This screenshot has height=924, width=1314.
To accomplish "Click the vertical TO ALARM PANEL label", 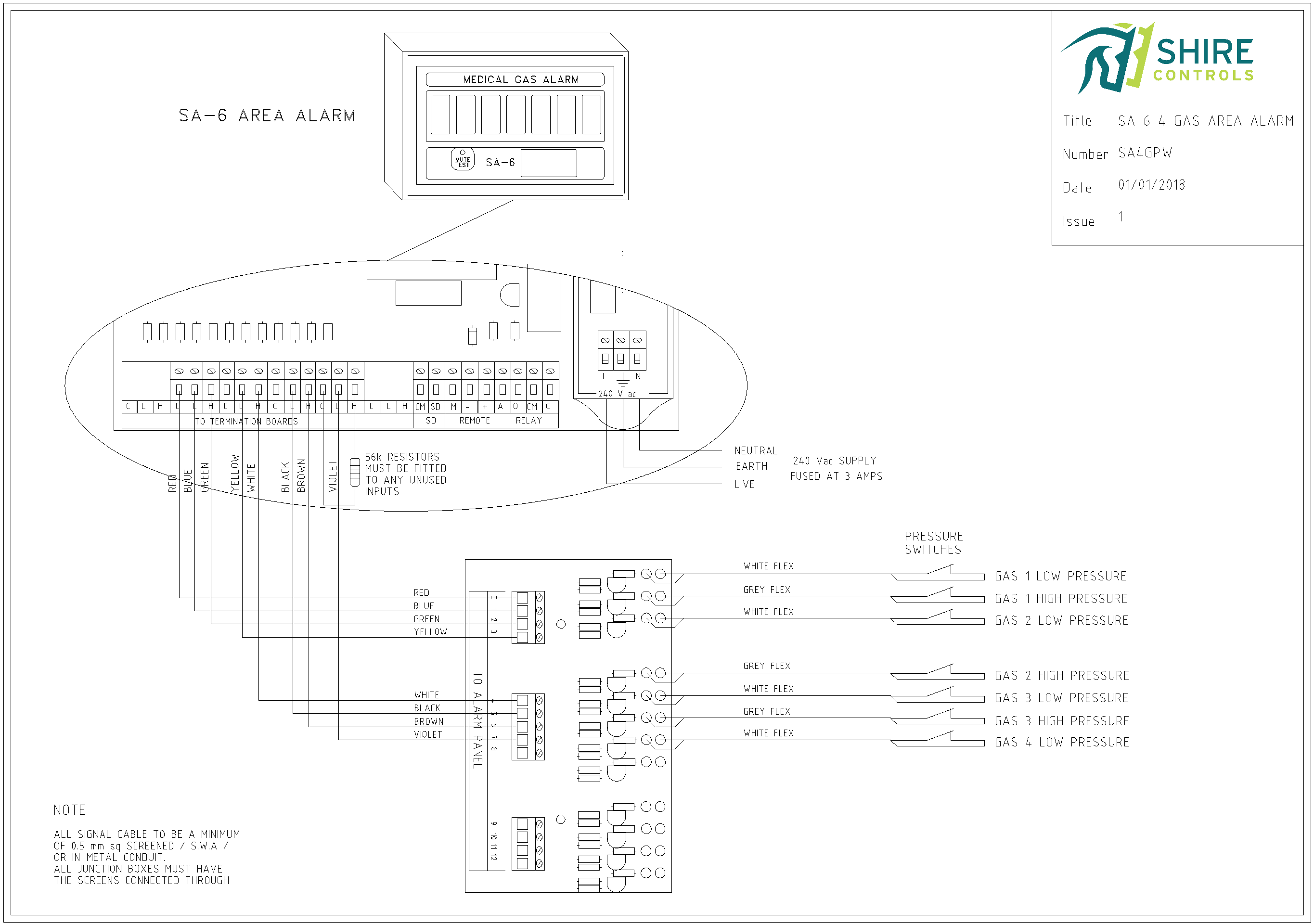I will (x=478, y=720).
